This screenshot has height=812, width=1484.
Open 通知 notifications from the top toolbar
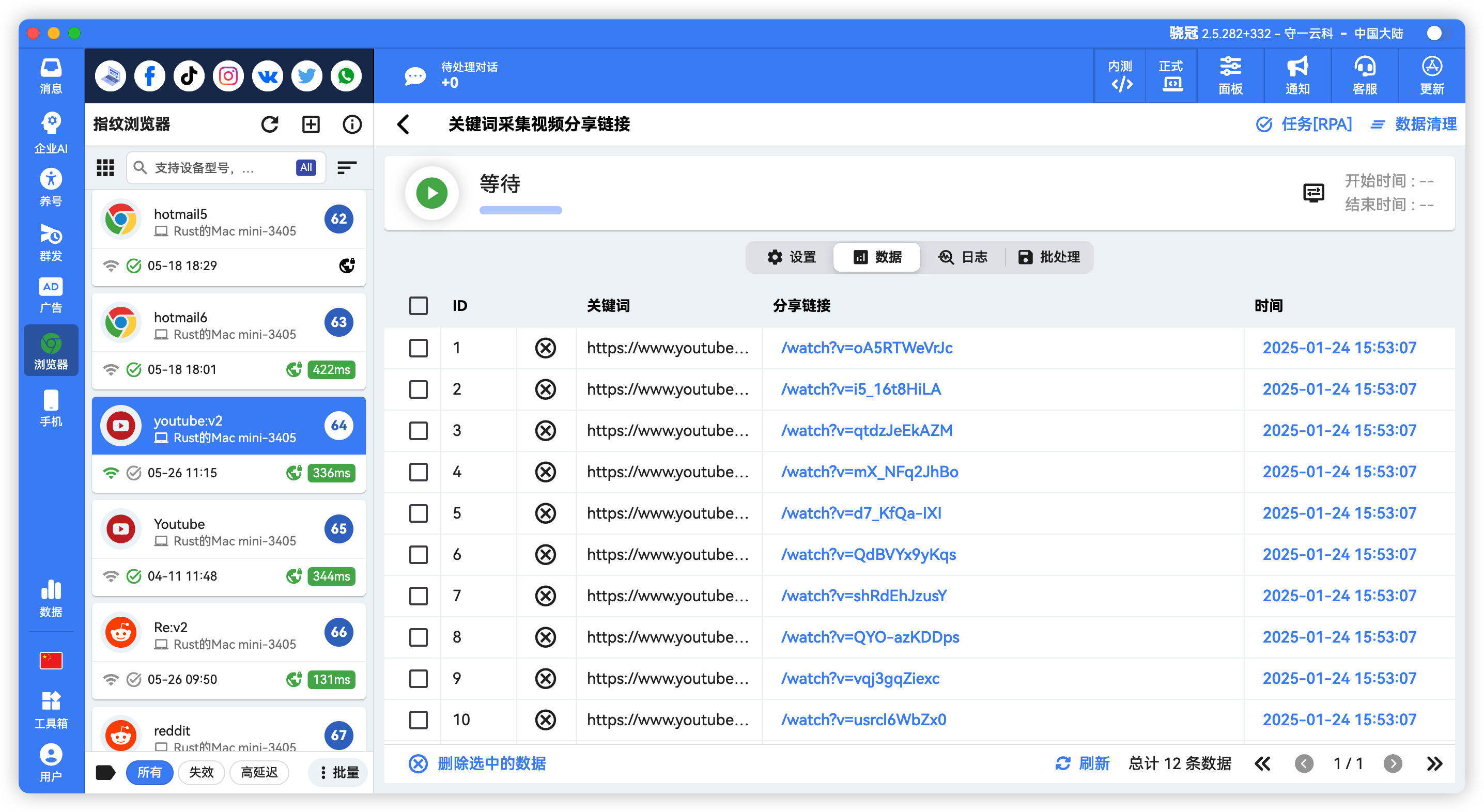tap(1297, 75)
